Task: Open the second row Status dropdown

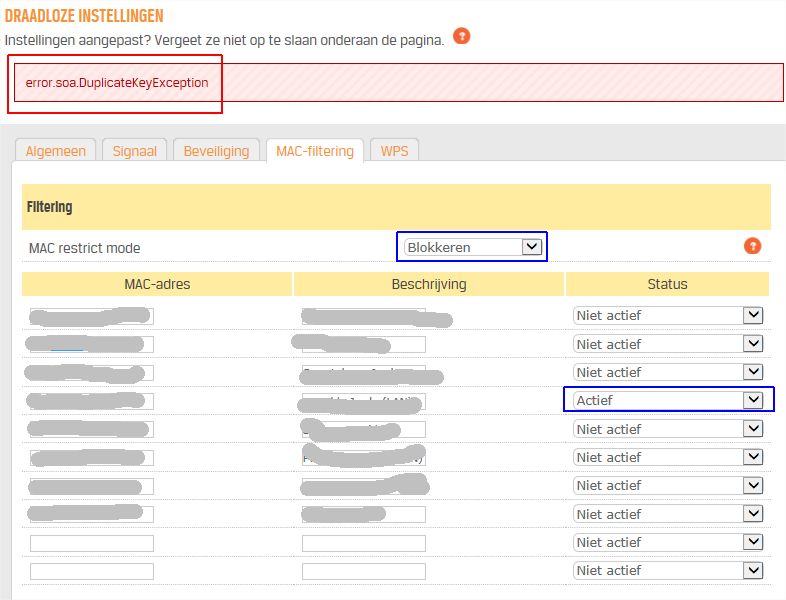Action: click(668, 344)
